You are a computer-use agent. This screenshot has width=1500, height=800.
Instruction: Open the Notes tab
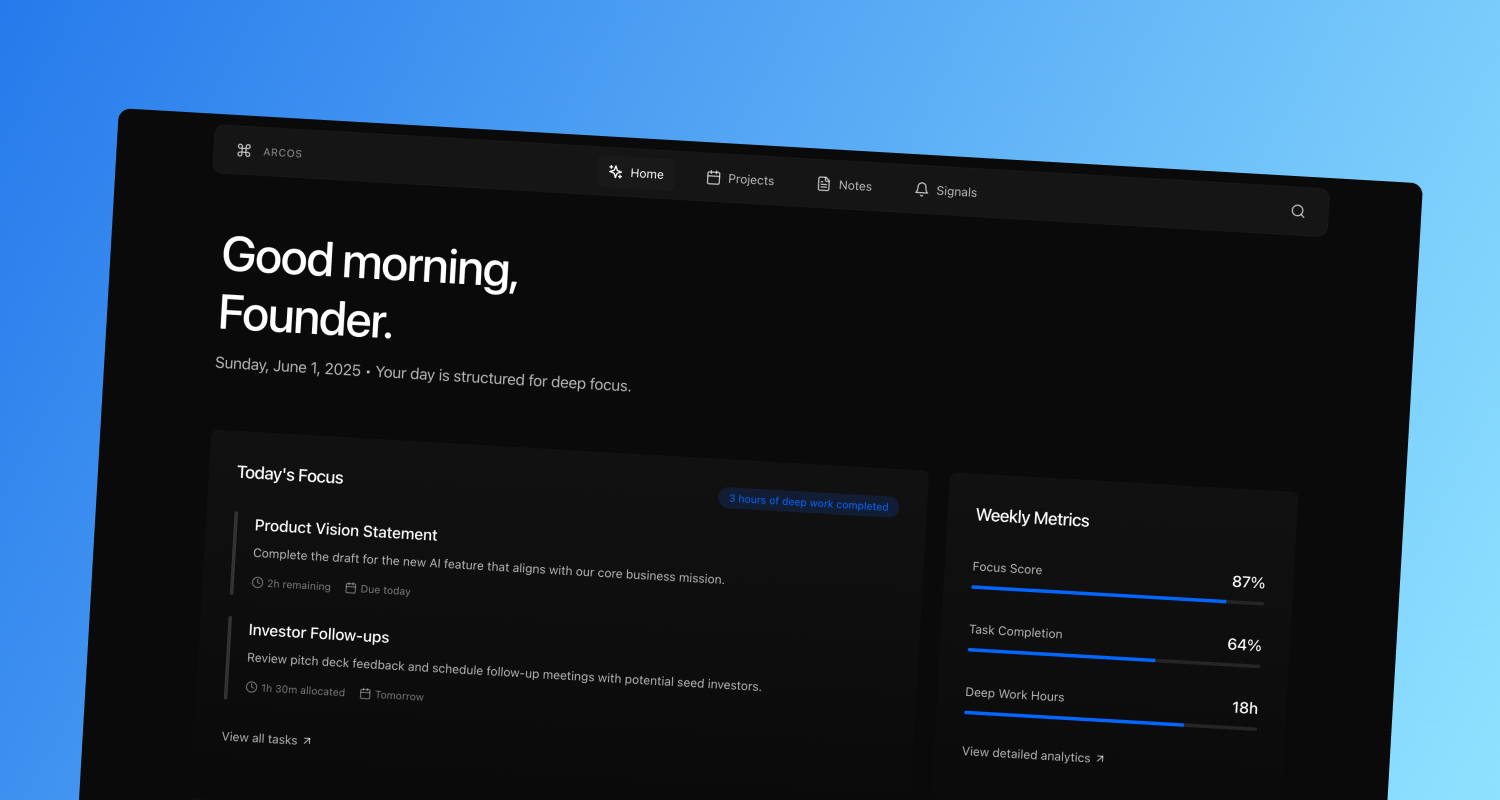[x=845, y=185]
